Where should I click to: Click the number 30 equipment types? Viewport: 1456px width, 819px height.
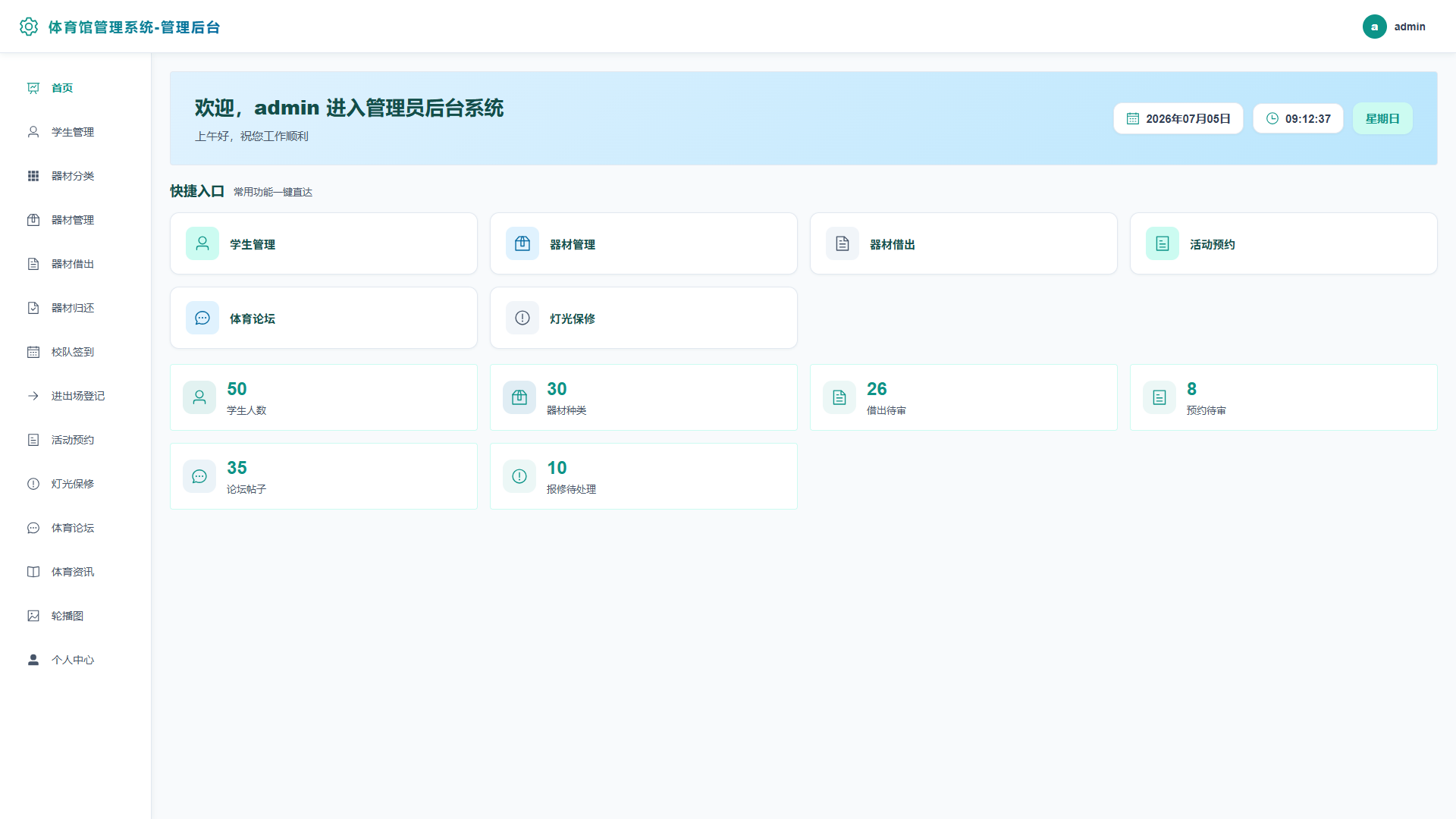pyautogui.click(x=557, y=389)
